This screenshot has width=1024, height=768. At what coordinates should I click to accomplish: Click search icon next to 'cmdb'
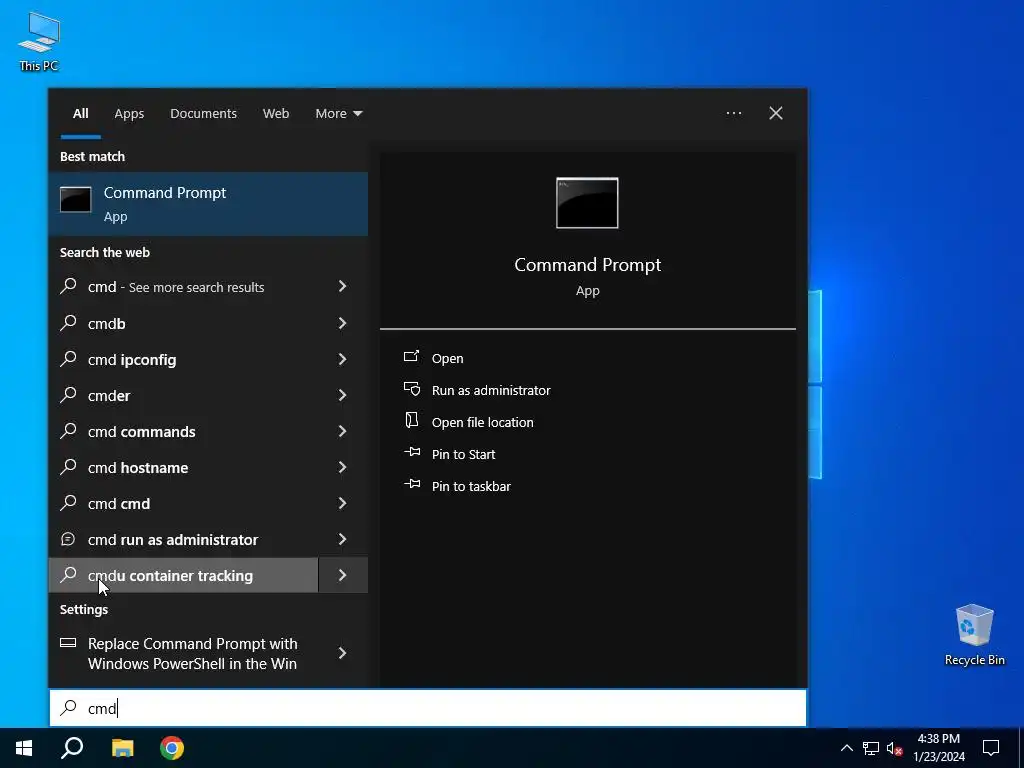point(68,323)
